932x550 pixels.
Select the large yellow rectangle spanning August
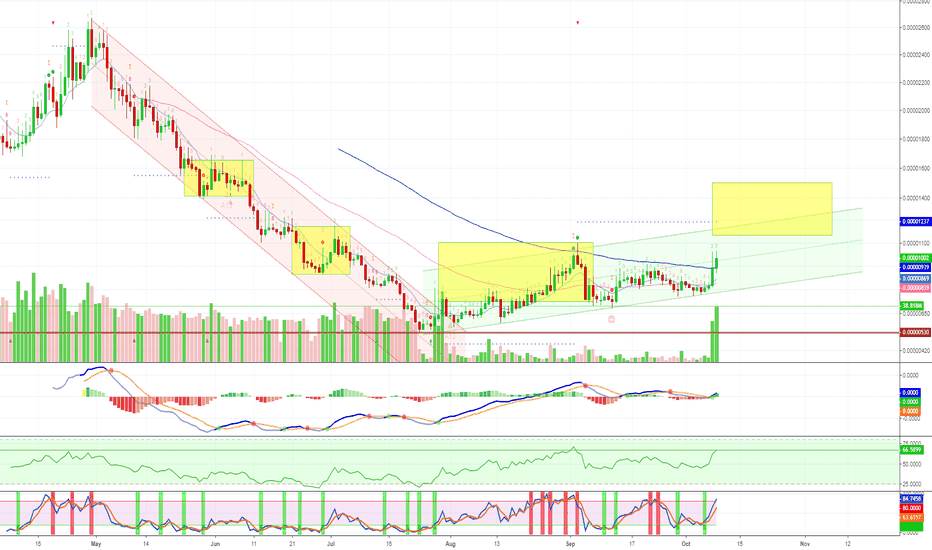pos(515,272)
